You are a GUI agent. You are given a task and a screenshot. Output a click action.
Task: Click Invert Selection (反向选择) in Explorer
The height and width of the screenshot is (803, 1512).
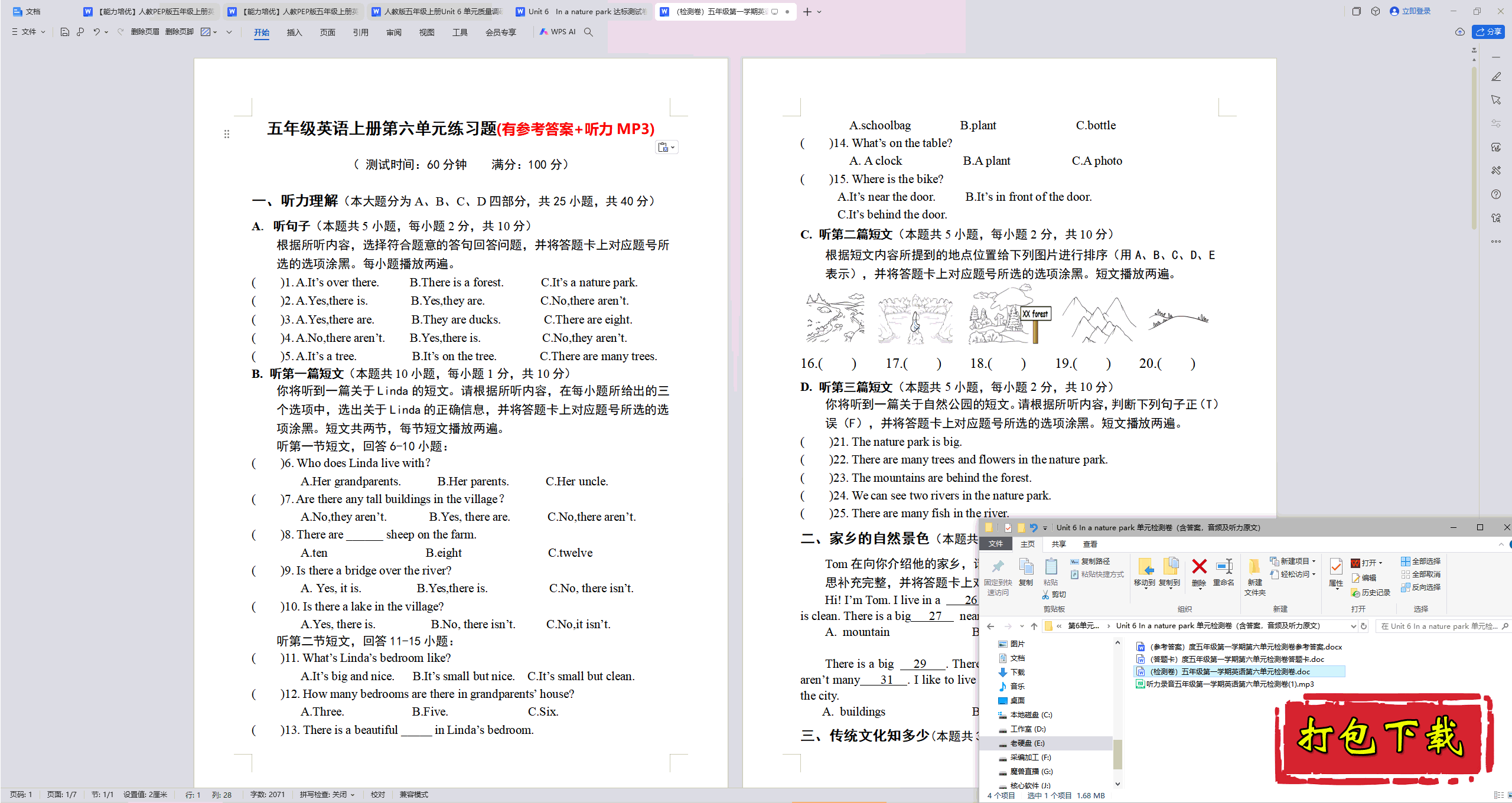click(x=1421, y=587)
